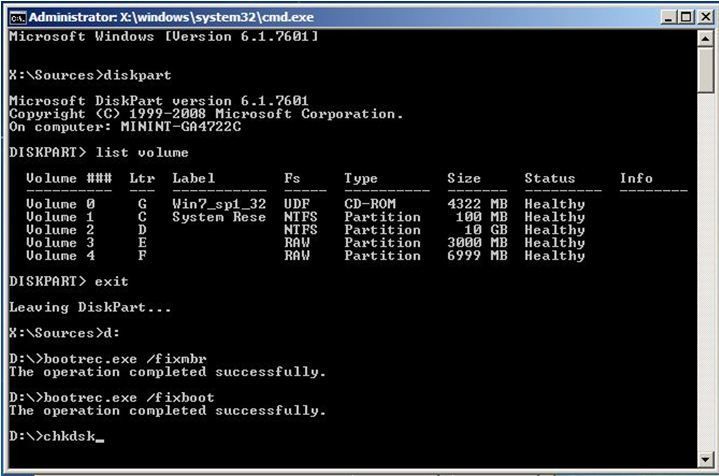Maximize the command prompt window

click(684, 17)
